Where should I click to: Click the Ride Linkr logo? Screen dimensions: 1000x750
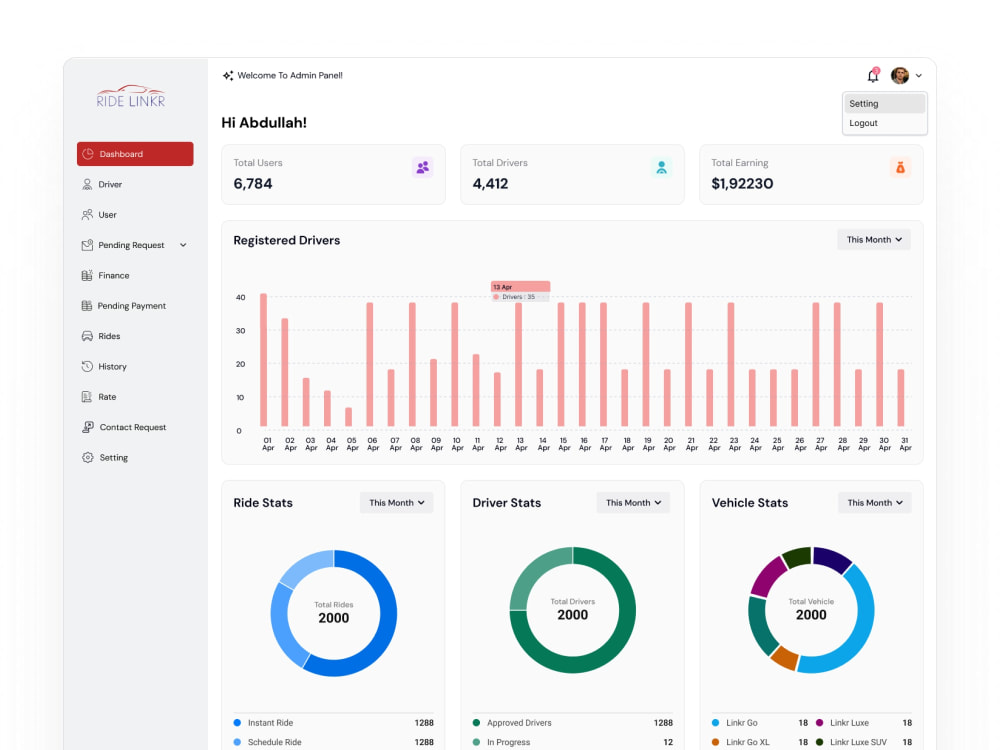pyautogui.click(x=131, y=96)
